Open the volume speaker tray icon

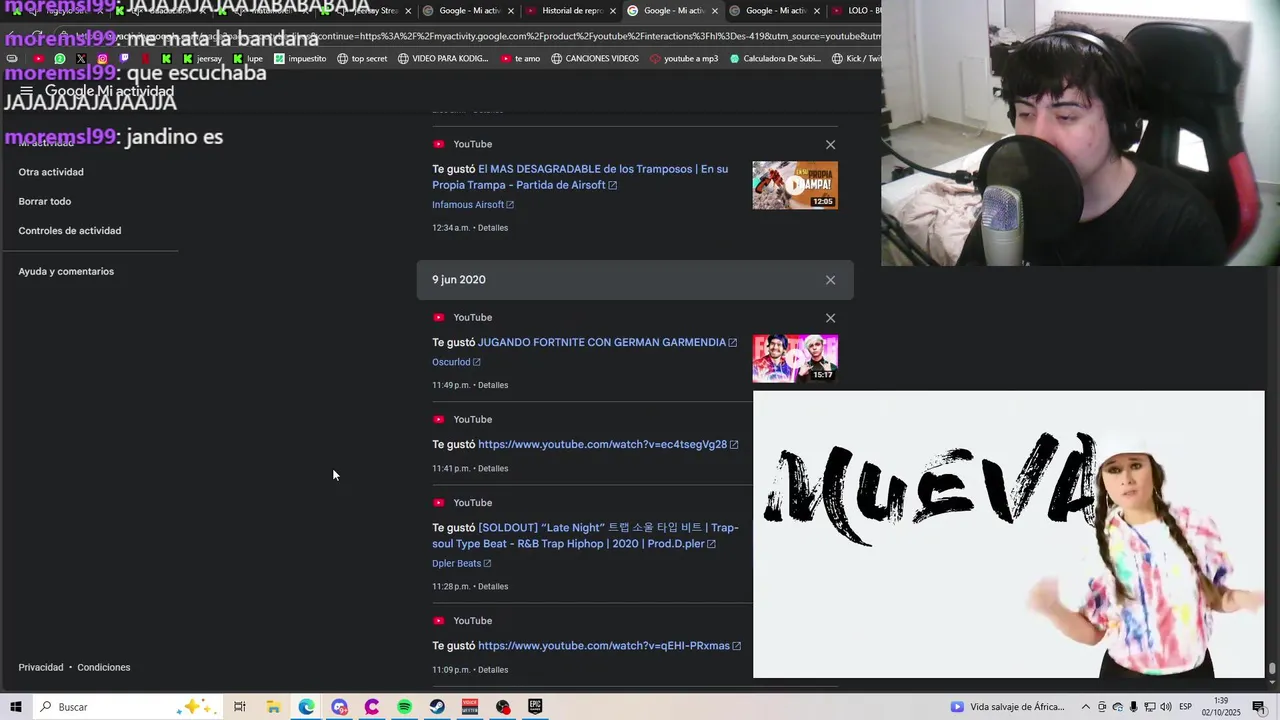pyautogui.click(x=1165, y=707)
